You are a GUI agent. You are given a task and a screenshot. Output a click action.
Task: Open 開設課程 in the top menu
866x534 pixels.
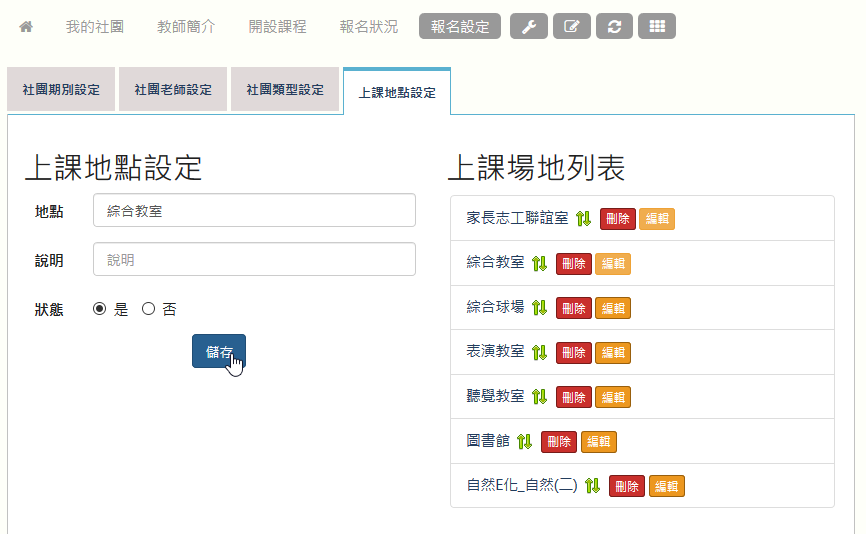pos(277,27)
